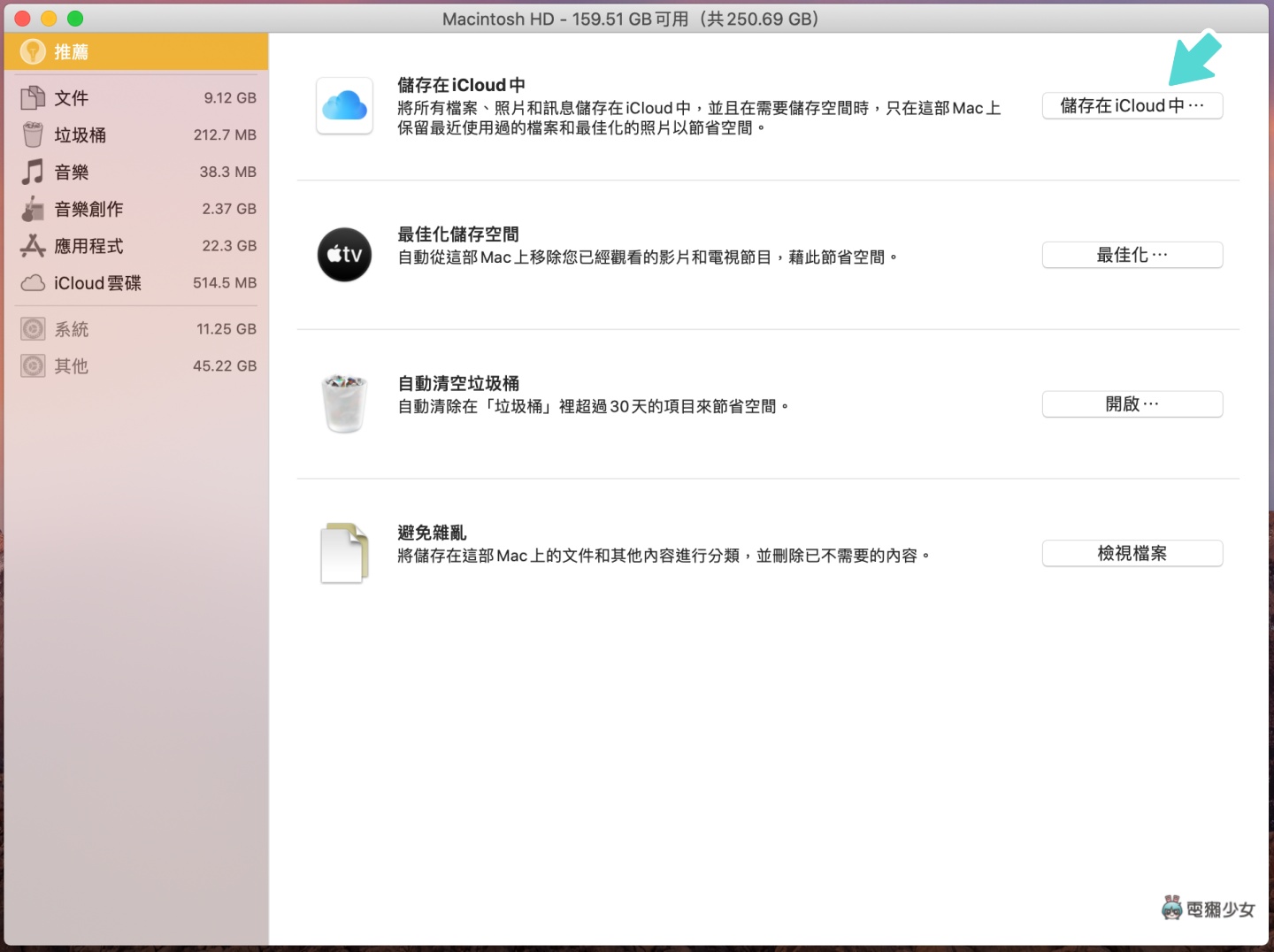Click the 應用程式 App Store icon

(33, 246)
